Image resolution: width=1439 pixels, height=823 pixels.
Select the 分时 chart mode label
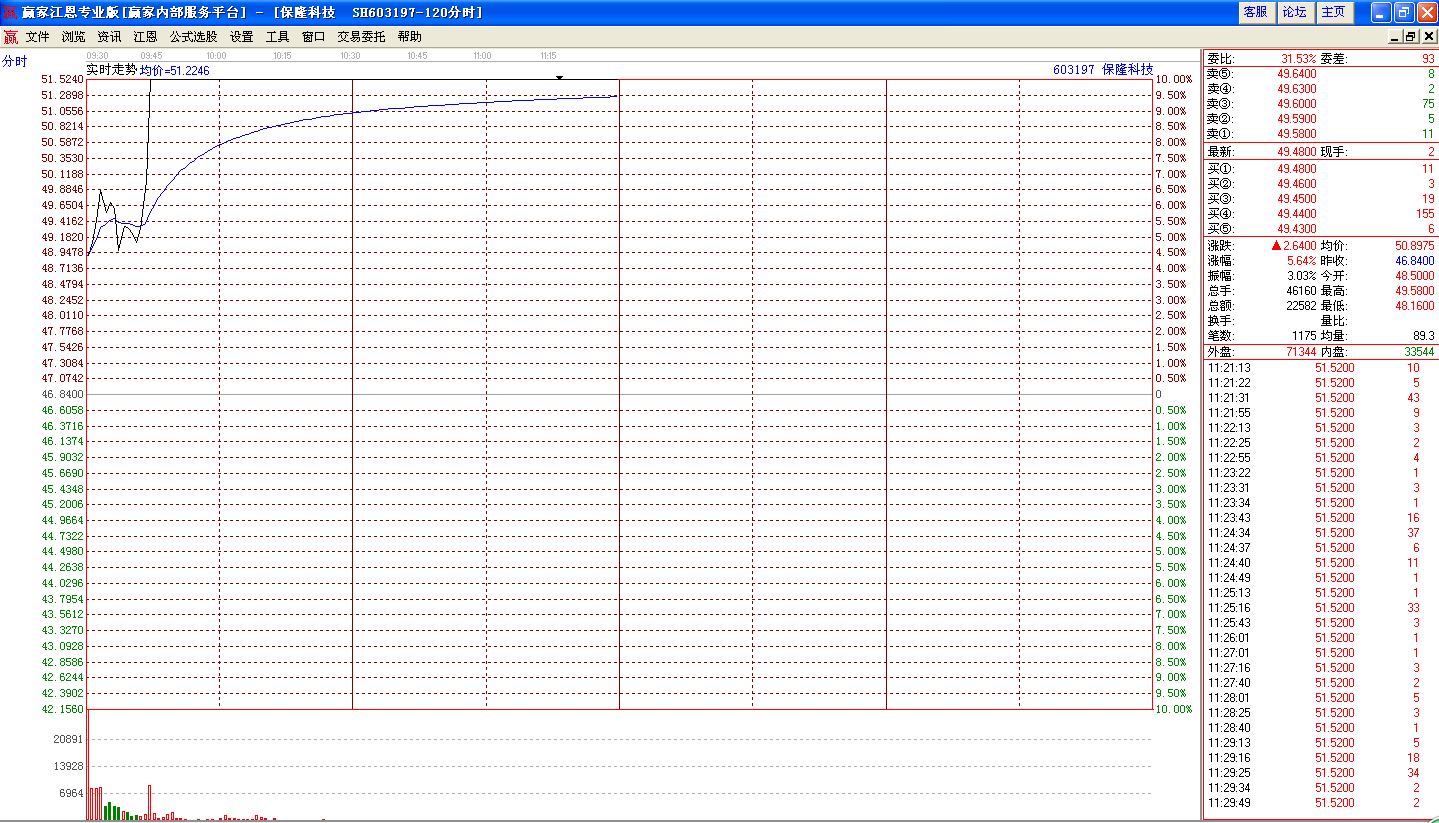click(x=15, y=62)
